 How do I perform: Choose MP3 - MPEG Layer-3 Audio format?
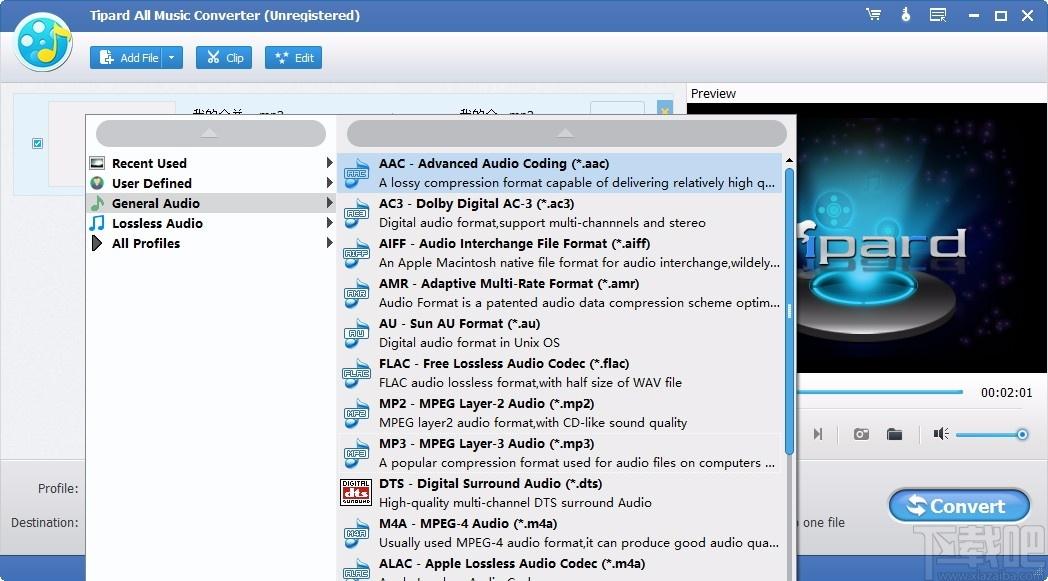tap(559, 453)
